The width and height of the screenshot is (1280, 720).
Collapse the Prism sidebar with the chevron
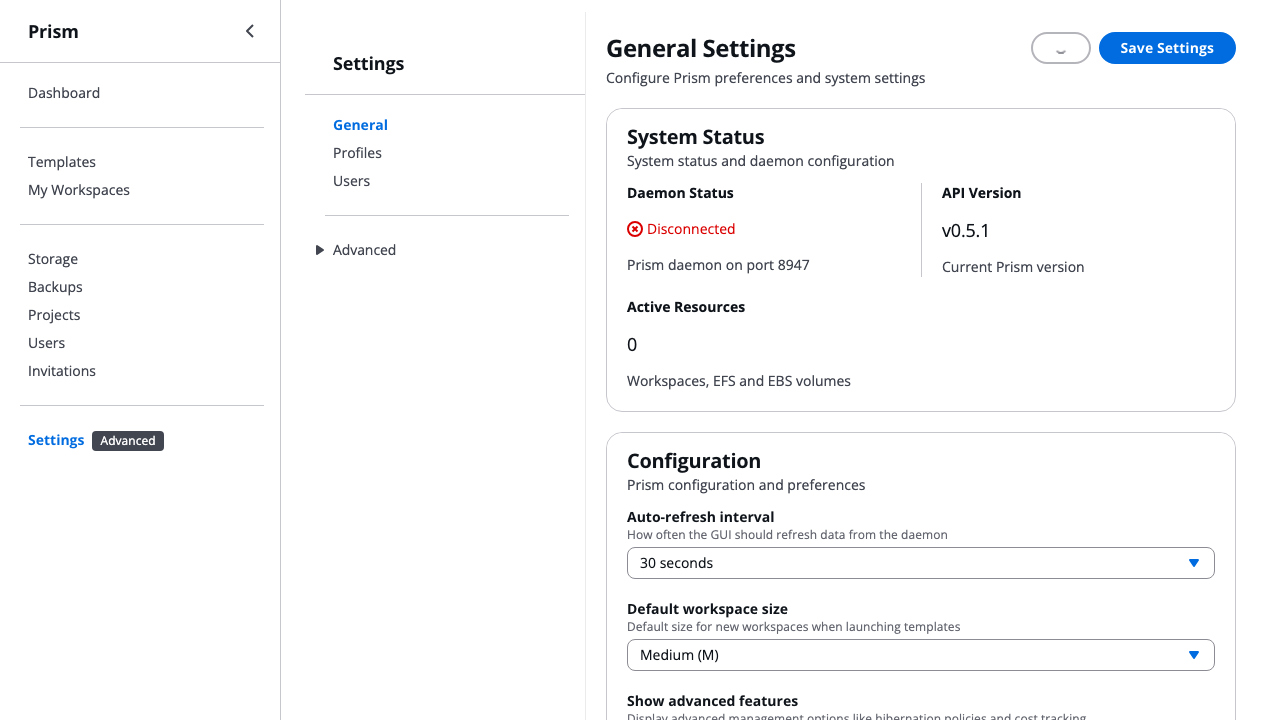click(250, 31)
